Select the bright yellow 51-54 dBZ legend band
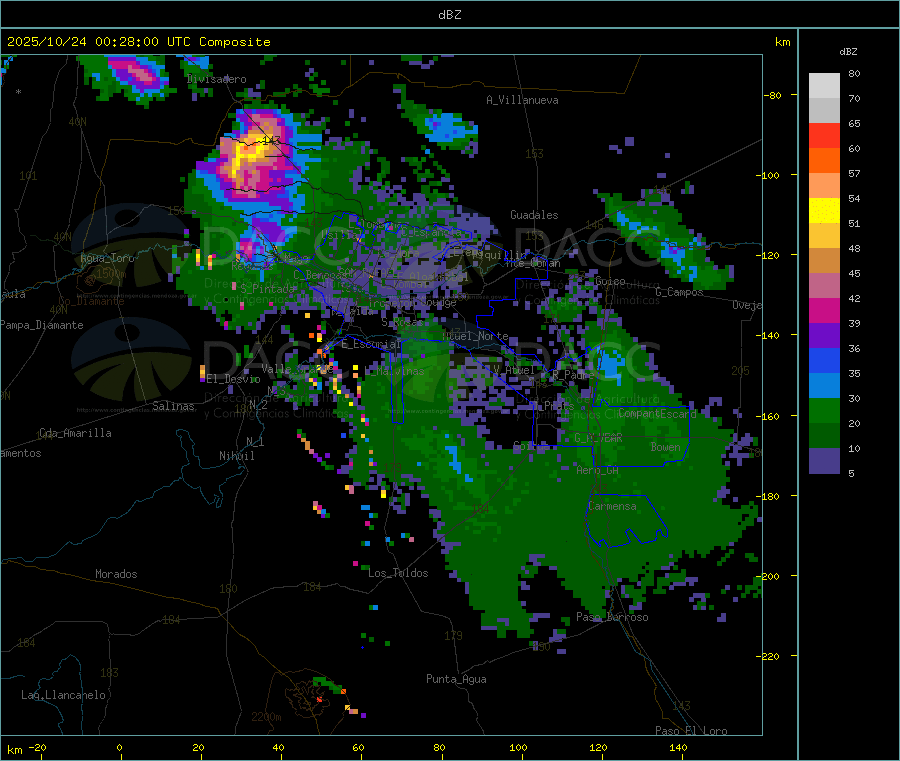Screen dimensions: 900x761 pyautogui.click(x=824, y=211)
